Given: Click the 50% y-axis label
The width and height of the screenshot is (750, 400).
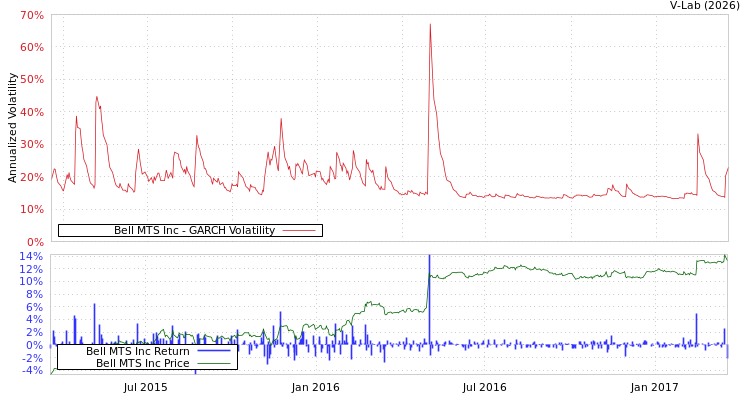Looking at the screenshot, I should pos(31,80).
